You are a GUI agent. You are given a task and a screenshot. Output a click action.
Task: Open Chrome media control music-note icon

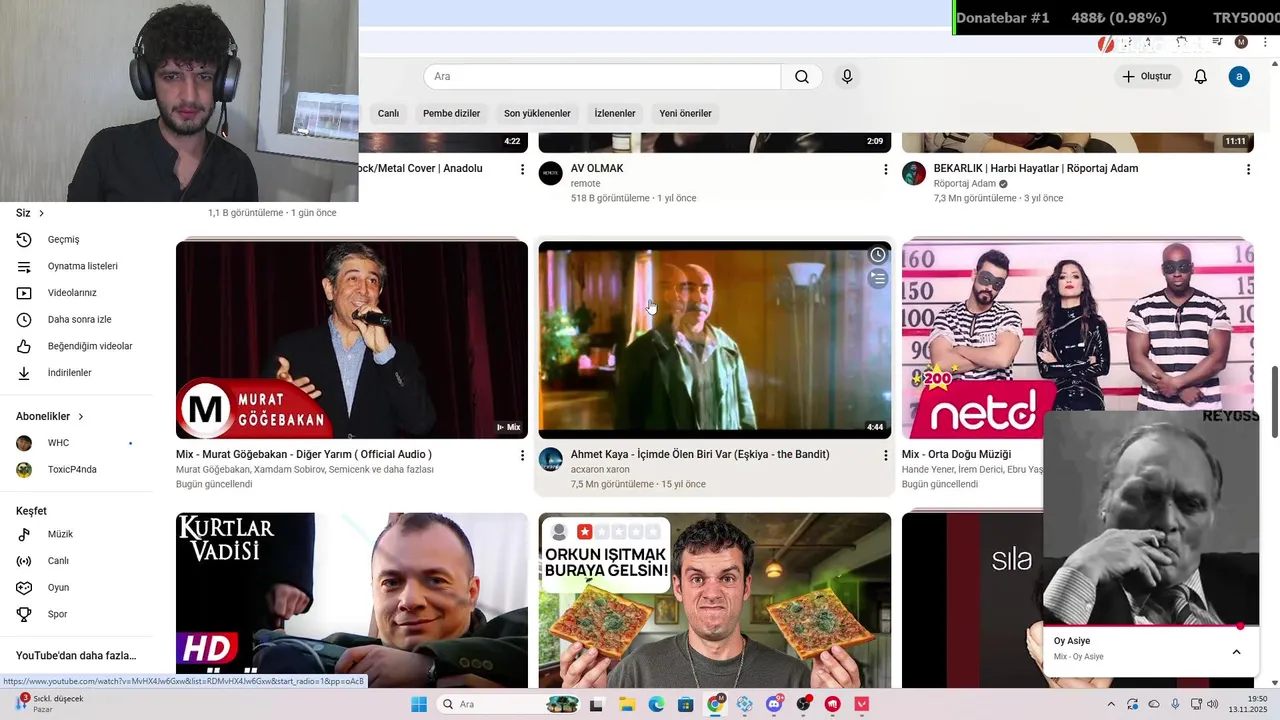click(1217, 42)
